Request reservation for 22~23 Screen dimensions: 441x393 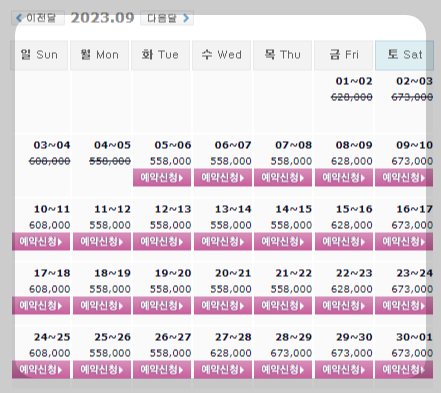click(x=344, y=305)
